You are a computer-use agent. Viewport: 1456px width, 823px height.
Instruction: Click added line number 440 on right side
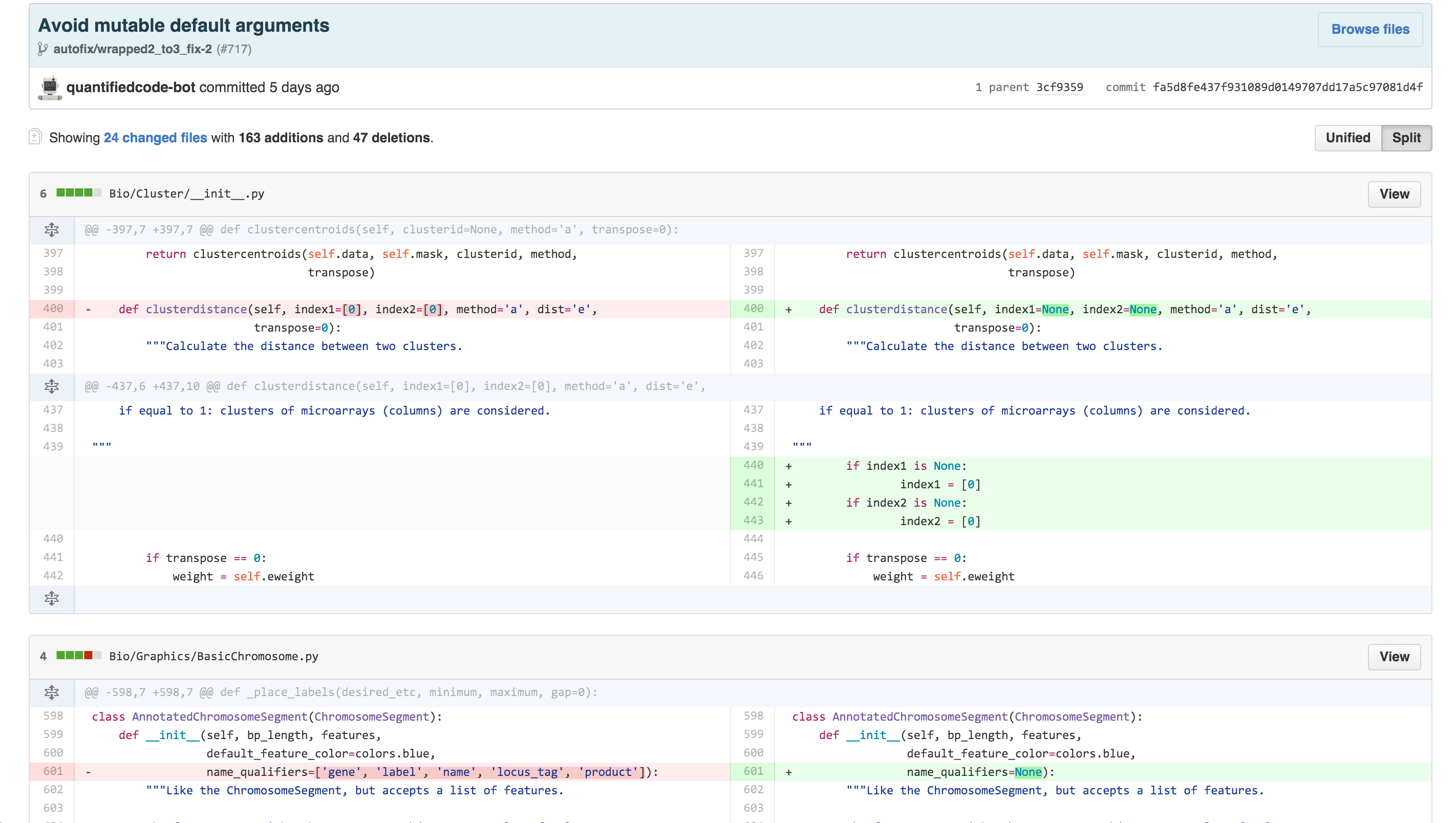tap(753, 465)
